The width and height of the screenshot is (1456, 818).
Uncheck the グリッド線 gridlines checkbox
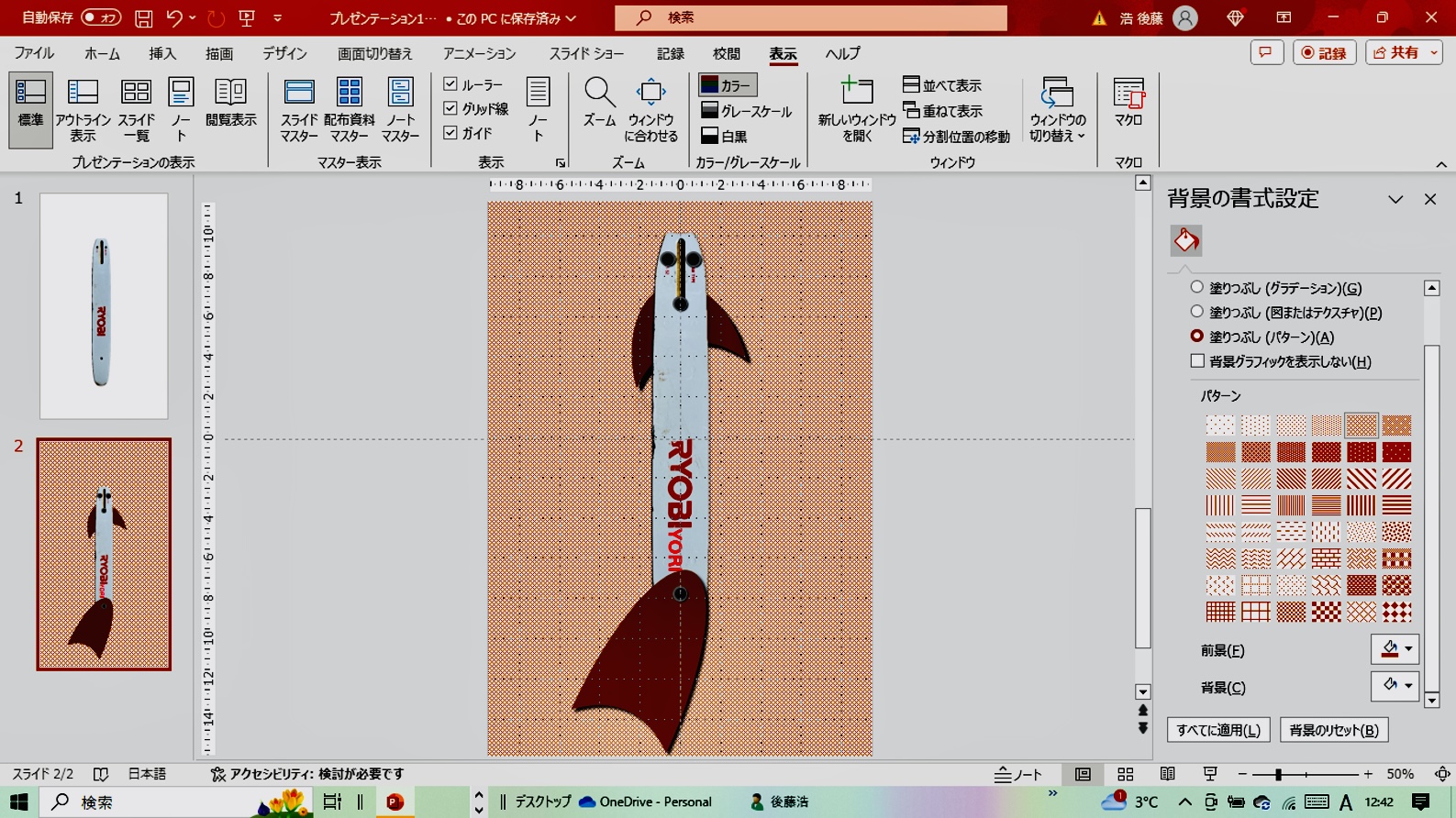450,108
